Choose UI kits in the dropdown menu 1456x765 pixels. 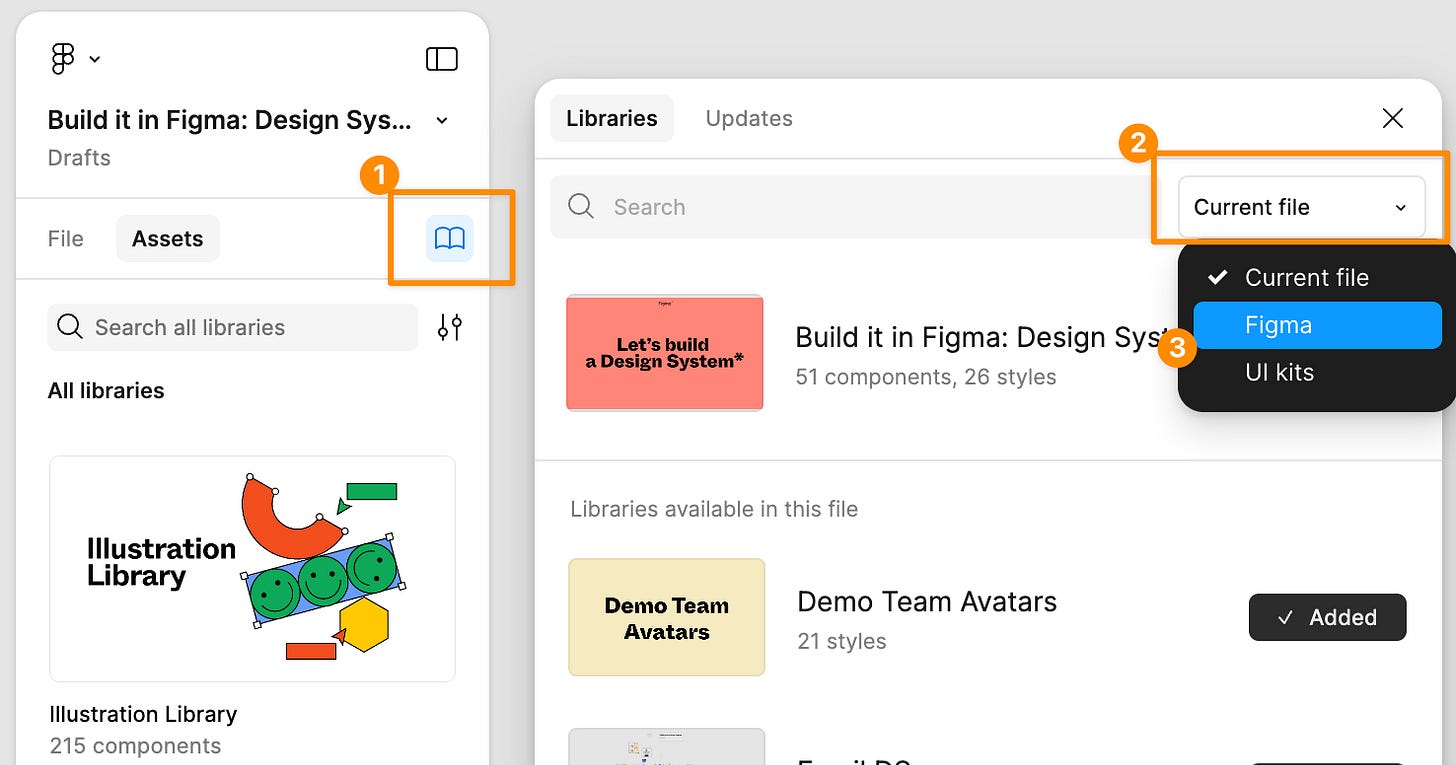point(1317,372)
